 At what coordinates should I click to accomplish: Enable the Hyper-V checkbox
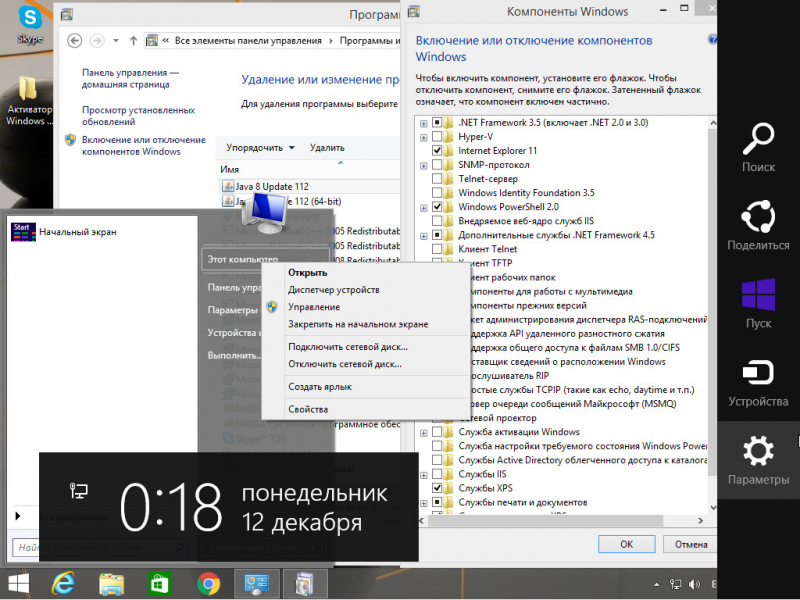pyautogui.click(x=437, y=137)
